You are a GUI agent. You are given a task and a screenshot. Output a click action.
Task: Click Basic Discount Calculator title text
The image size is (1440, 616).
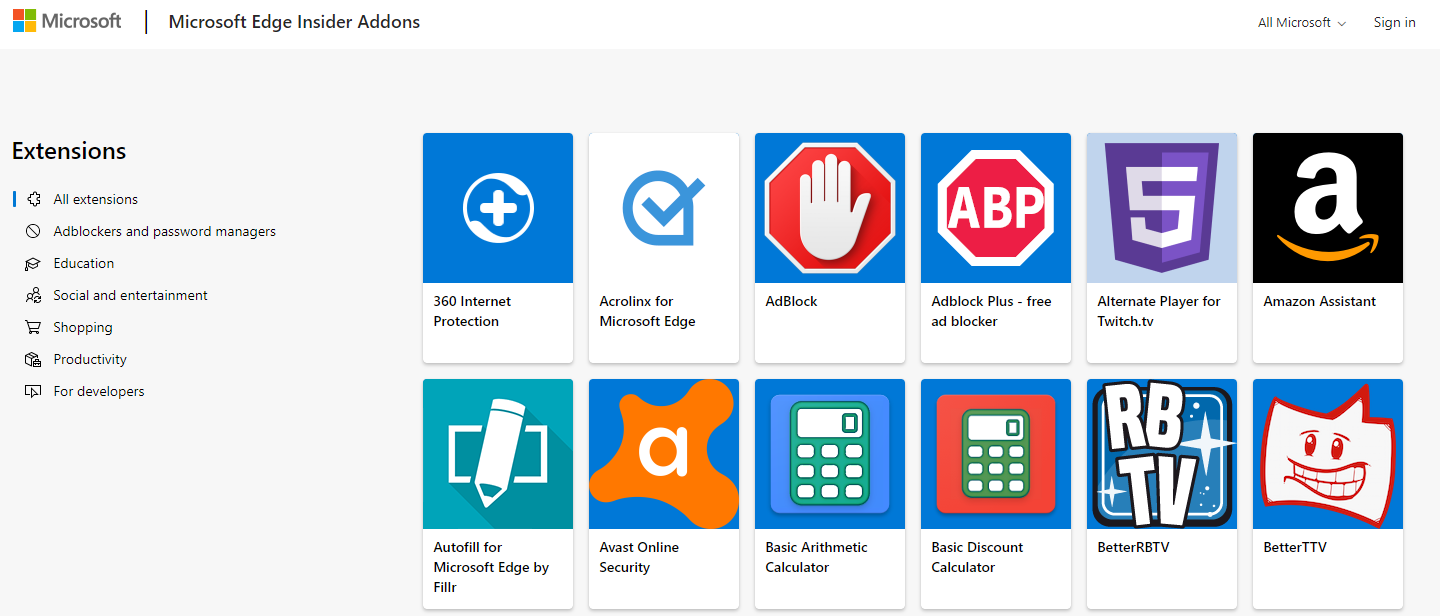[x=978, y=557]
